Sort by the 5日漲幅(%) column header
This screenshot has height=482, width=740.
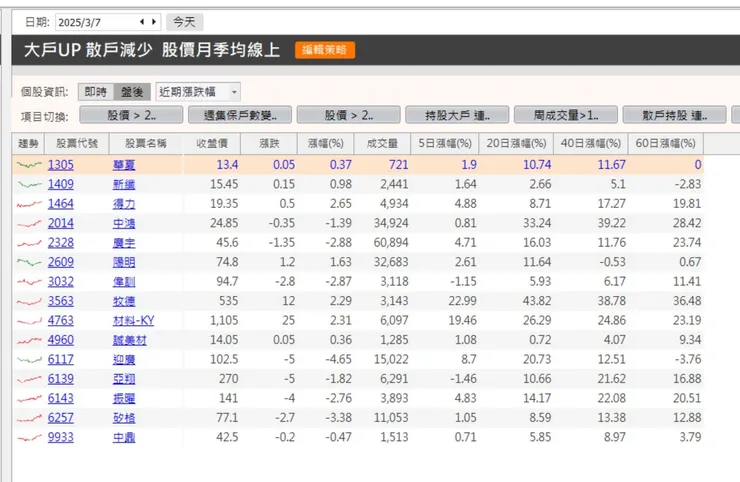pos(445,144)
